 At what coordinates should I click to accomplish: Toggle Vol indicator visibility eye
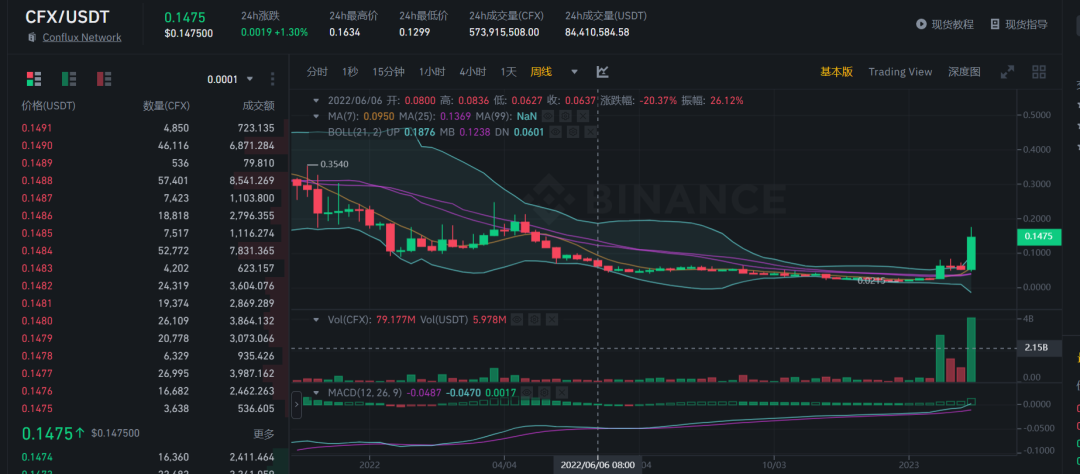coord(517,320)
